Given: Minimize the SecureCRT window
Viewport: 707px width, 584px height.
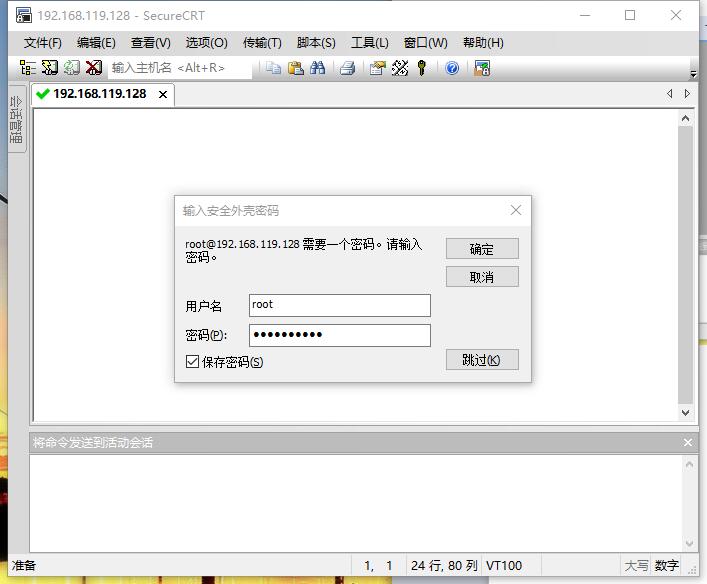Looking at the screenshot, I should pos(585,15).
